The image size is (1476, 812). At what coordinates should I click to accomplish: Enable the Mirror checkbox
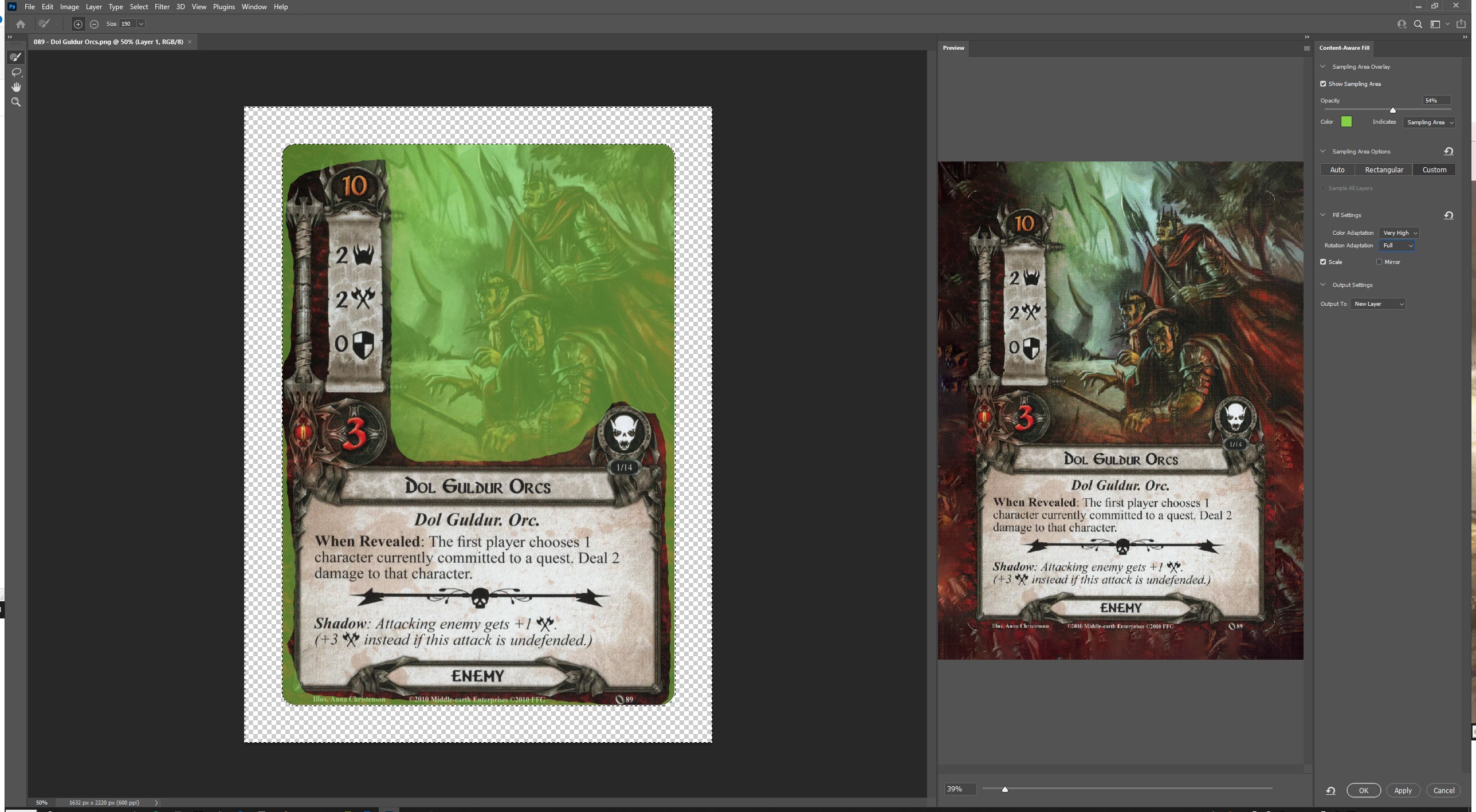[x=1379, y=262]
